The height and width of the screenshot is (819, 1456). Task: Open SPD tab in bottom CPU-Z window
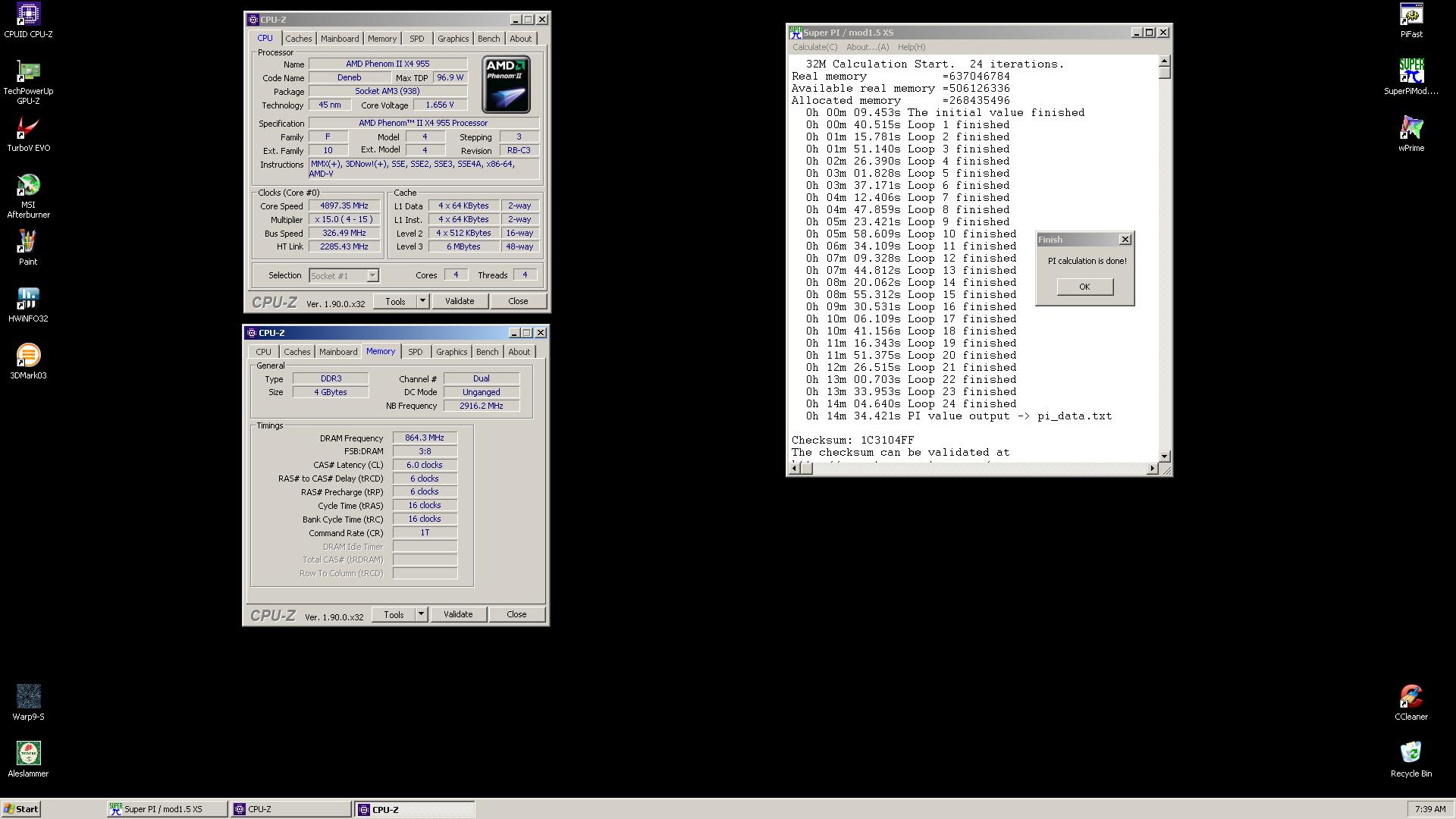coord(415,352)
